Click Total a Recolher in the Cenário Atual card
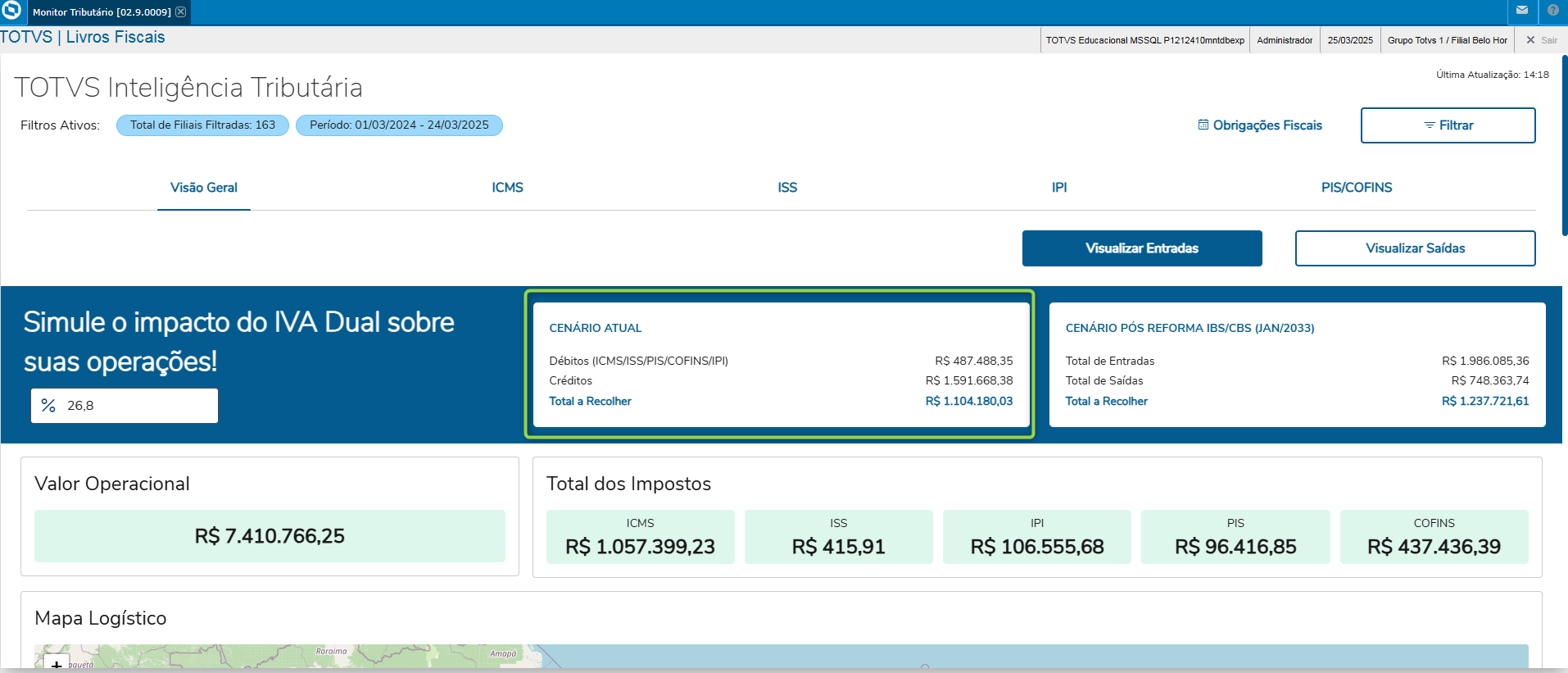 [590, 401]
